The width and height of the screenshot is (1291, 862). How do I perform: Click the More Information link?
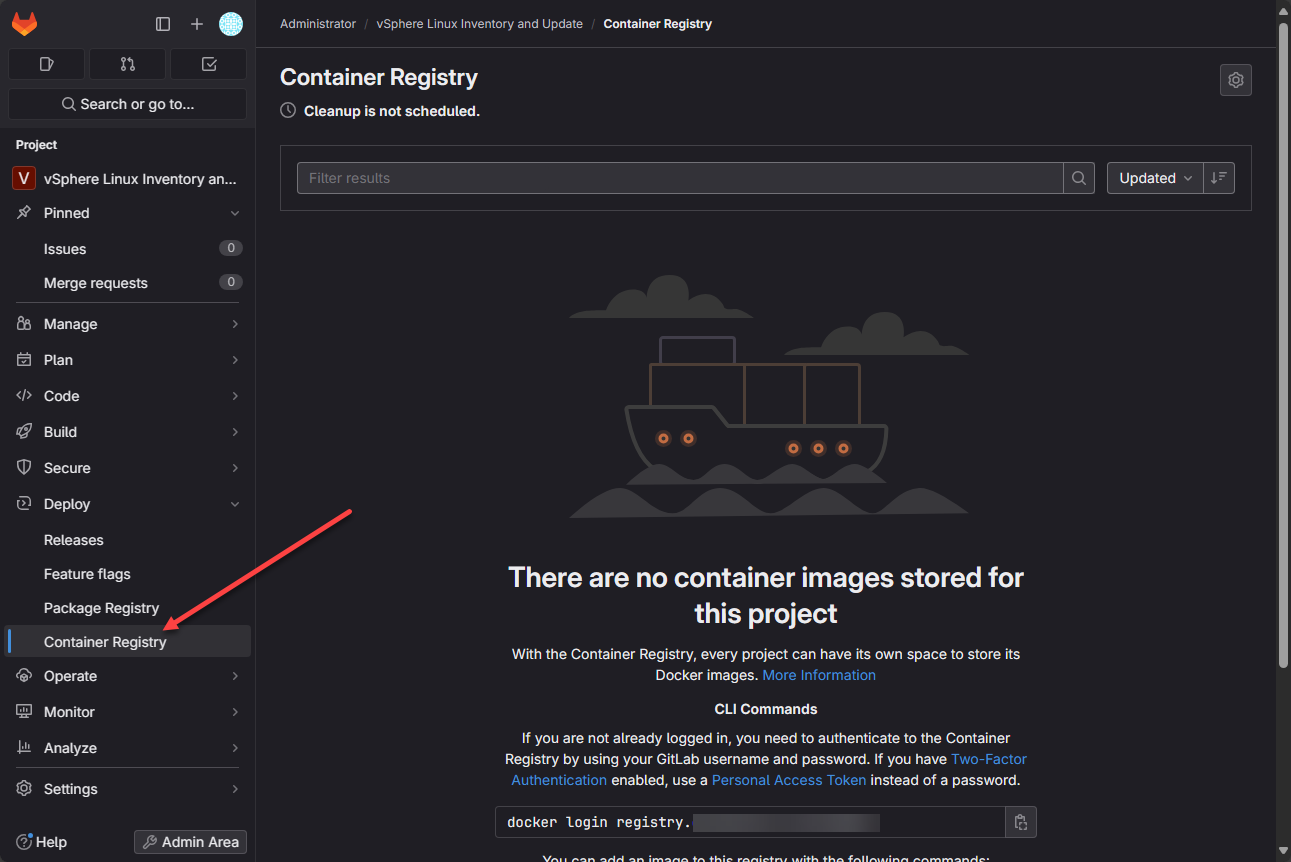[x=819, y=675]
